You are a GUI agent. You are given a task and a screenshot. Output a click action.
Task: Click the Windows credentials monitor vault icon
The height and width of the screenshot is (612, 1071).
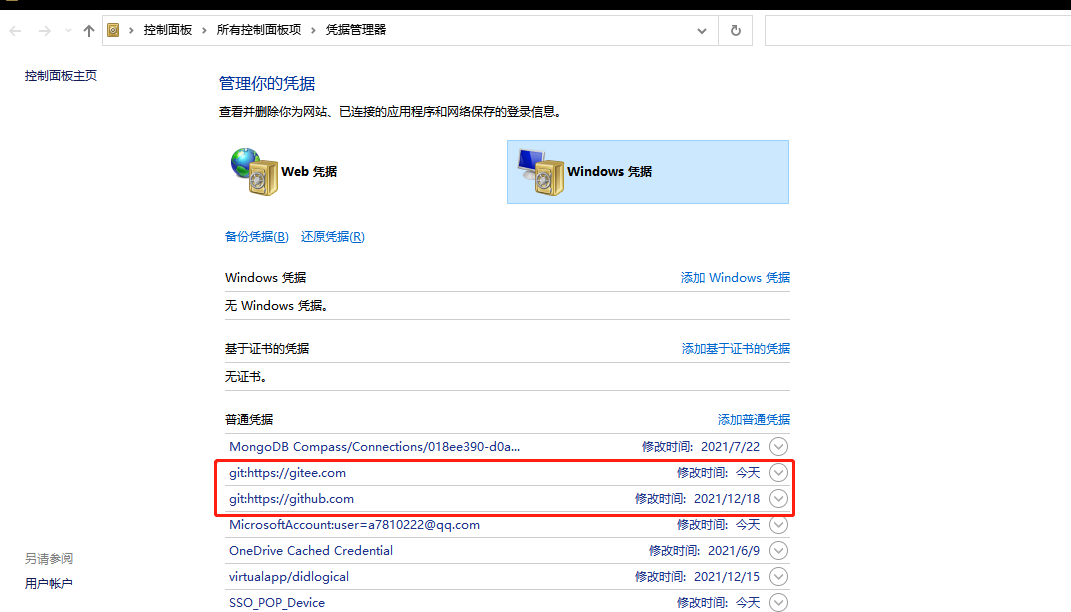541,172
